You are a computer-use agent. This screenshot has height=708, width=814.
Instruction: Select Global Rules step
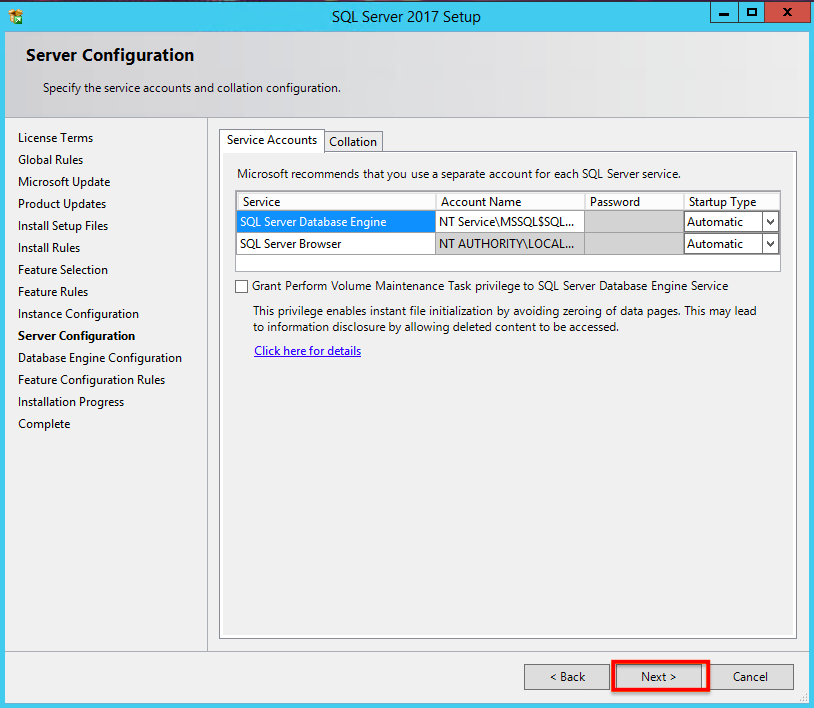pyautogui.click(x=50, y=160)
